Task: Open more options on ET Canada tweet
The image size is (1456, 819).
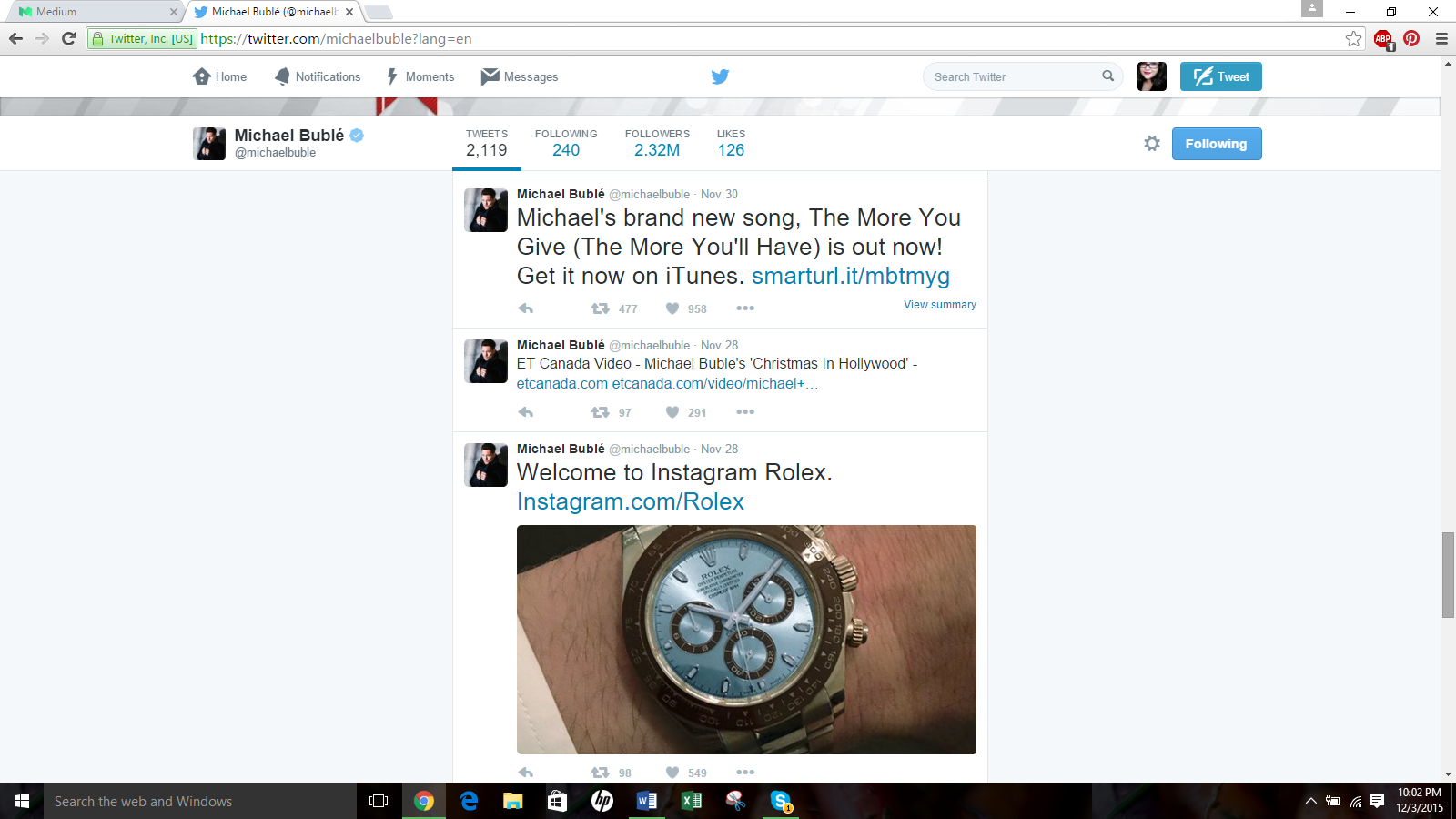Action: [x=745, y=412]
